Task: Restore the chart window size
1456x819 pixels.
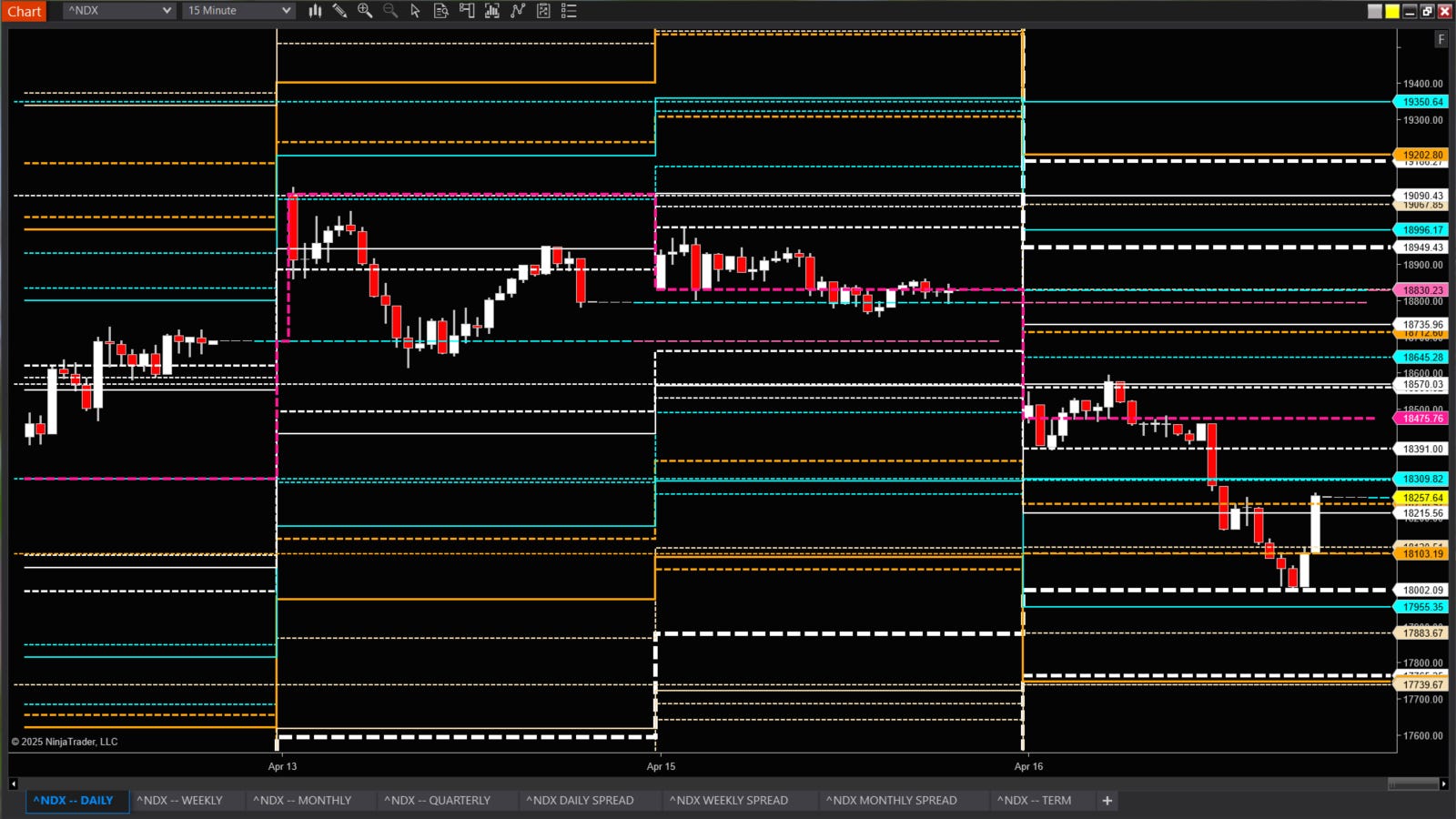Action: [1427, 11]
